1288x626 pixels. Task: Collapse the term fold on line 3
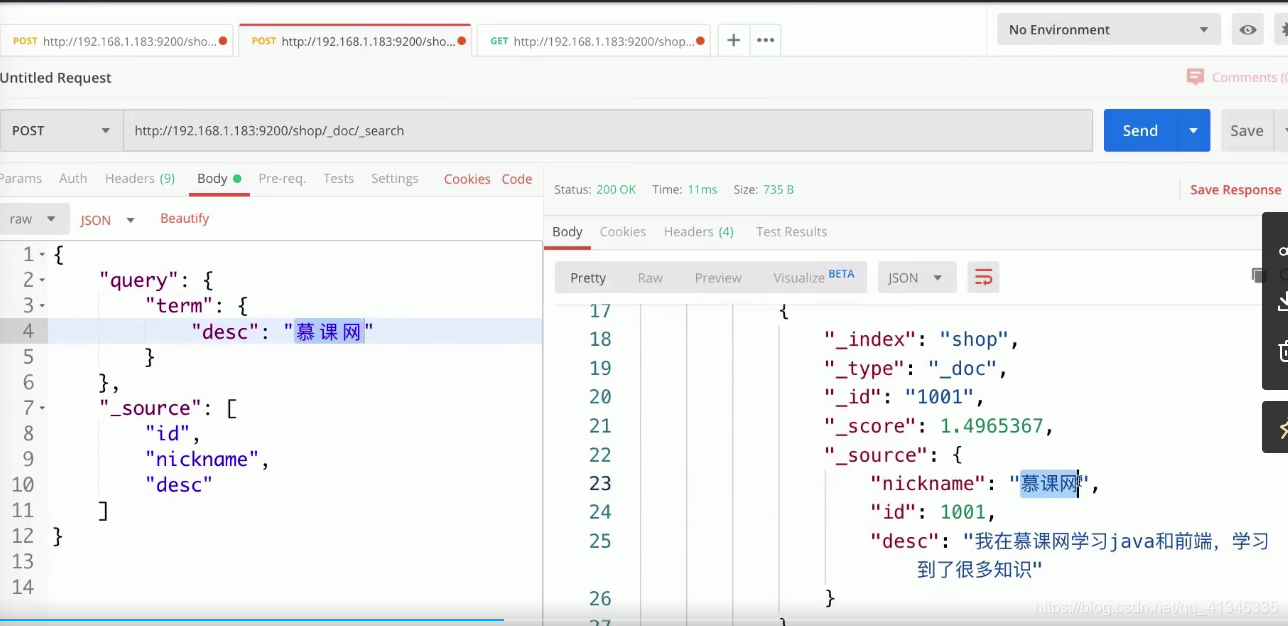41,306
